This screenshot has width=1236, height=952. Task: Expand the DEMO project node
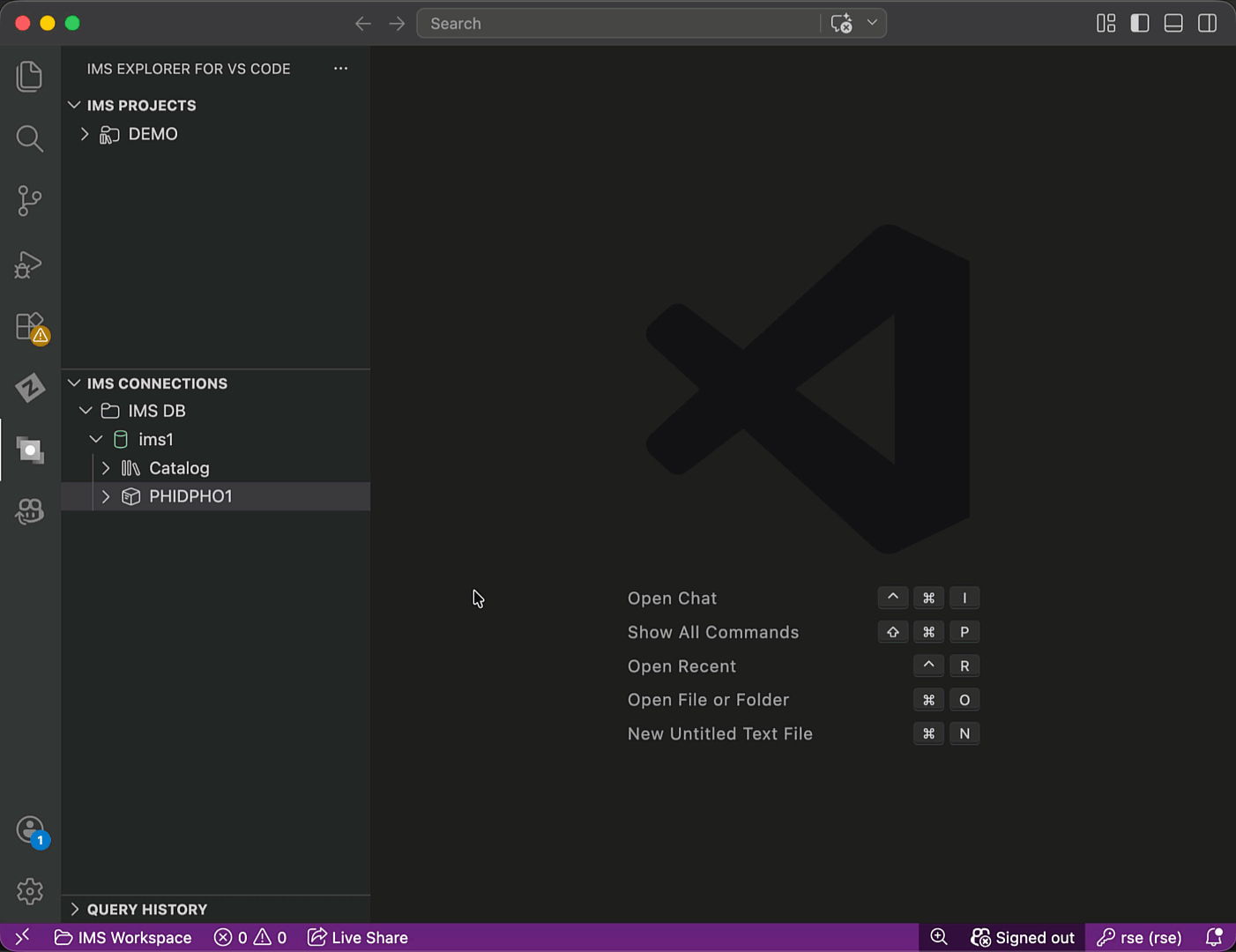pyautogui.click(x=85, y=134)
